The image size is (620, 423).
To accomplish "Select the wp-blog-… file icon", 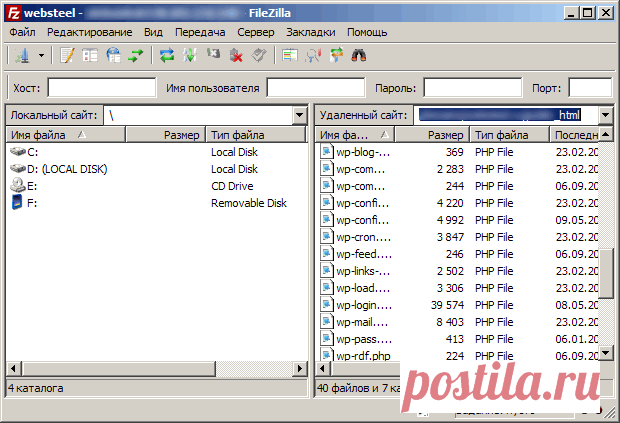I will pos(326,152).
